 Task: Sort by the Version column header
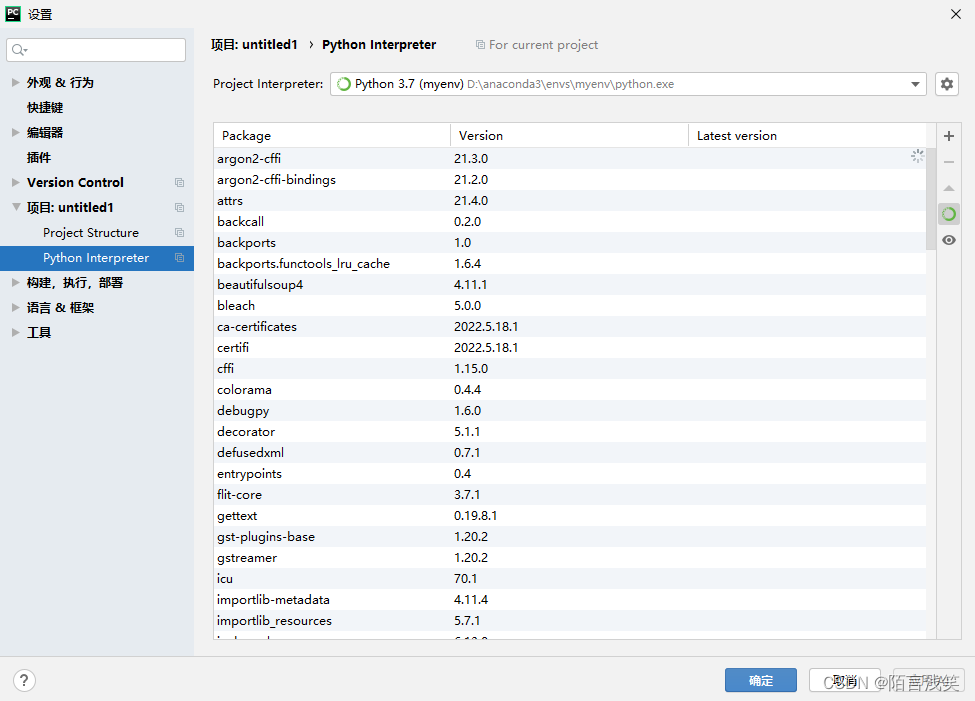click(x=569, y=136)
